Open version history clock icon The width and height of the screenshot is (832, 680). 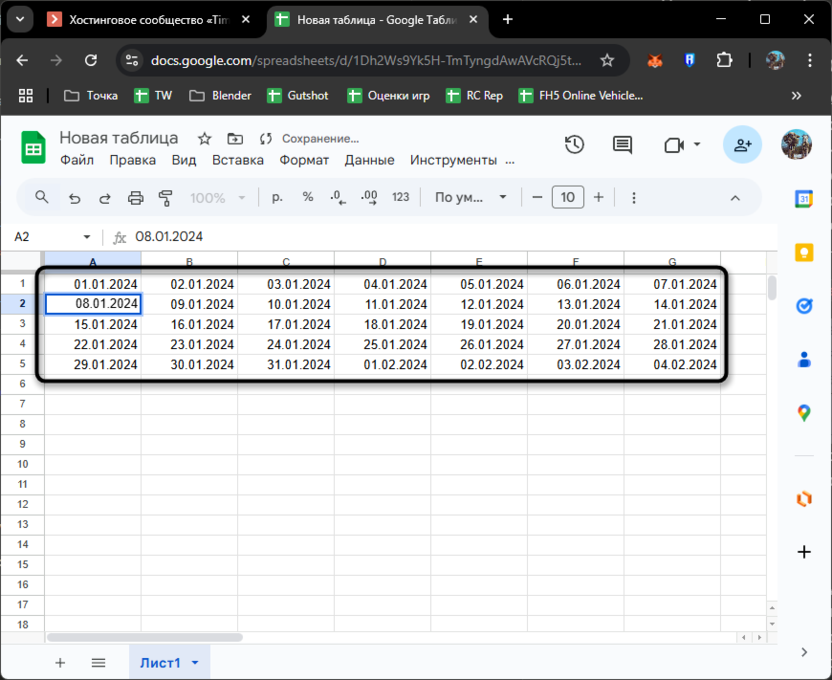coord(574,145)
